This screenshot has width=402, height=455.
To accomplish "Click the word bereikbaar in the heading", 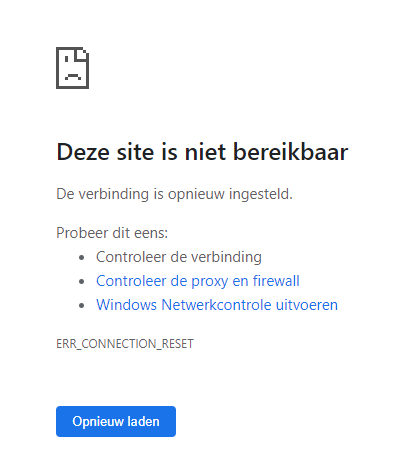I will pos(290,152).
